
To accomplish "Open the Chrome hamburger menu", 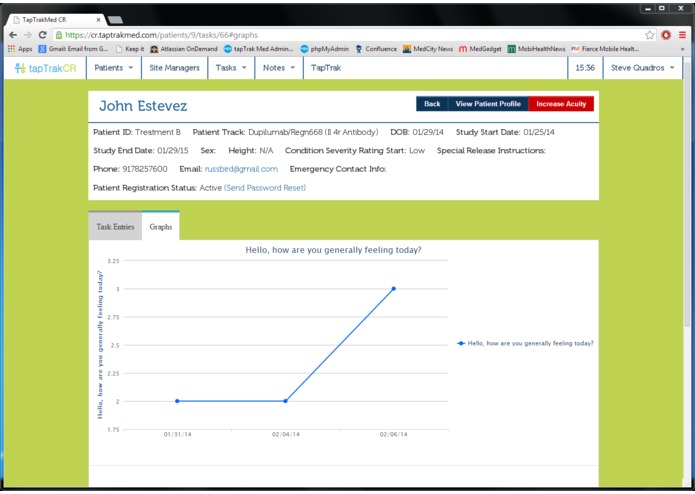I will (x=682, y=35).
